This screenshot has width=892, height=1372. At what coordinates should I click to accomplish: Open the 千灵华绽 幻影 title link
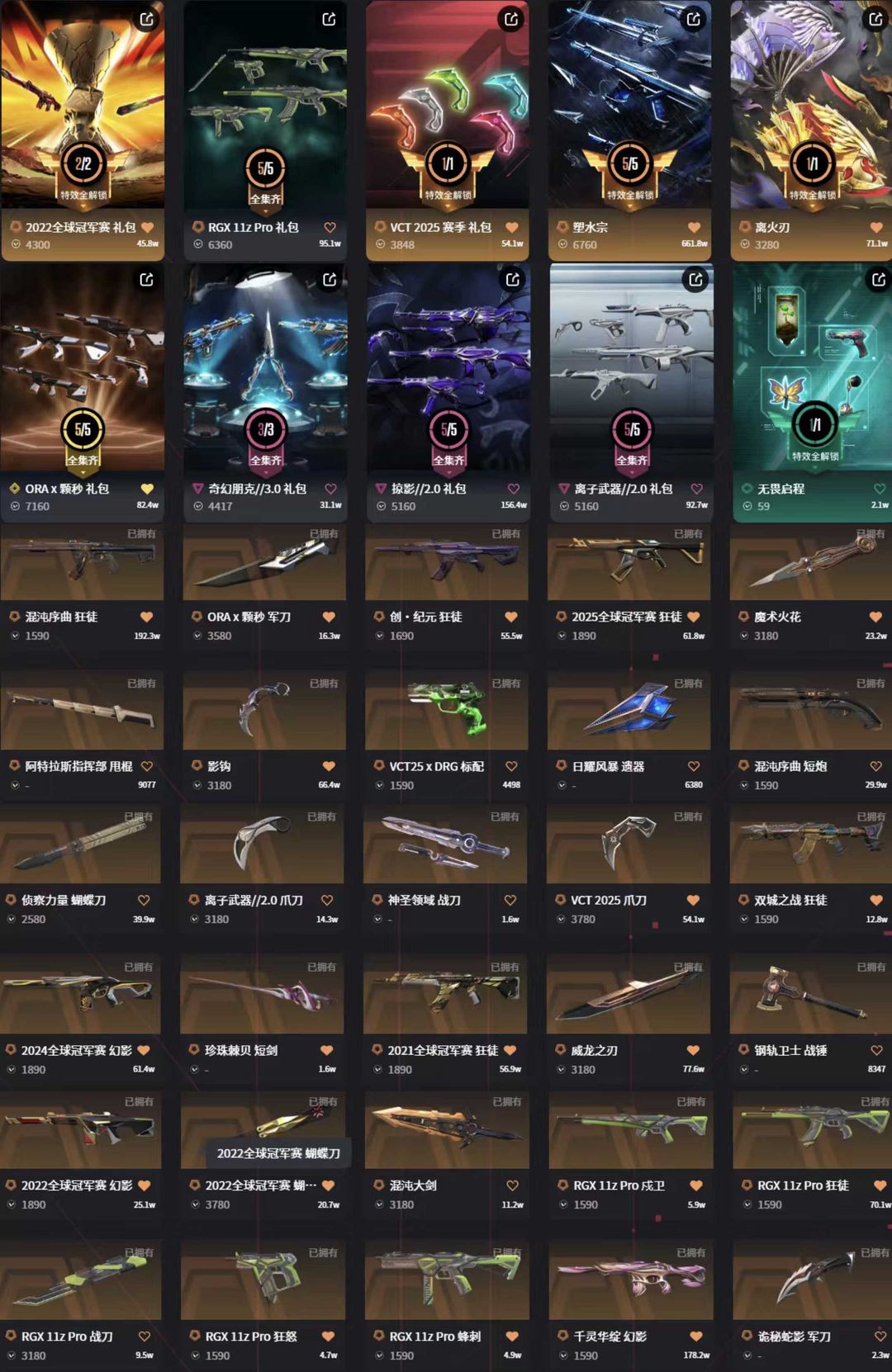click(x=610, y=1336)
